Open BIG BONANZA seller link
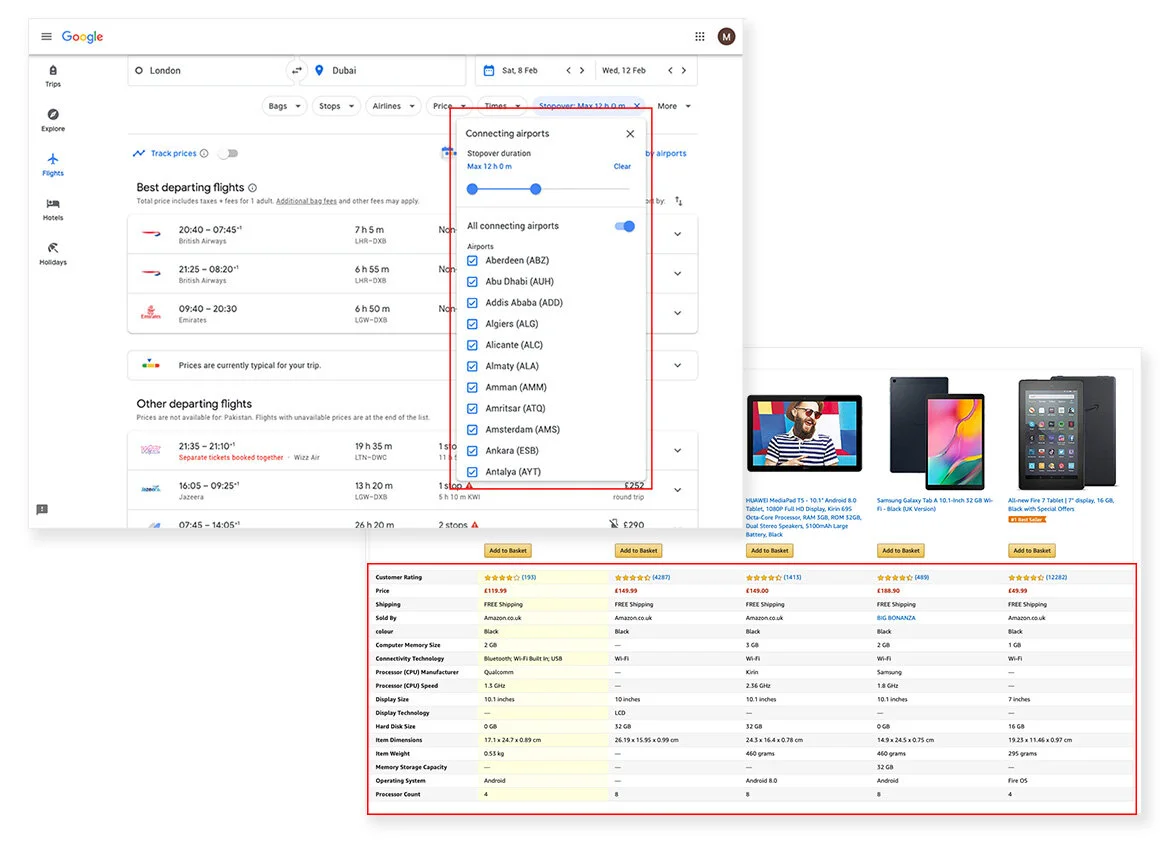 point(896,618)
